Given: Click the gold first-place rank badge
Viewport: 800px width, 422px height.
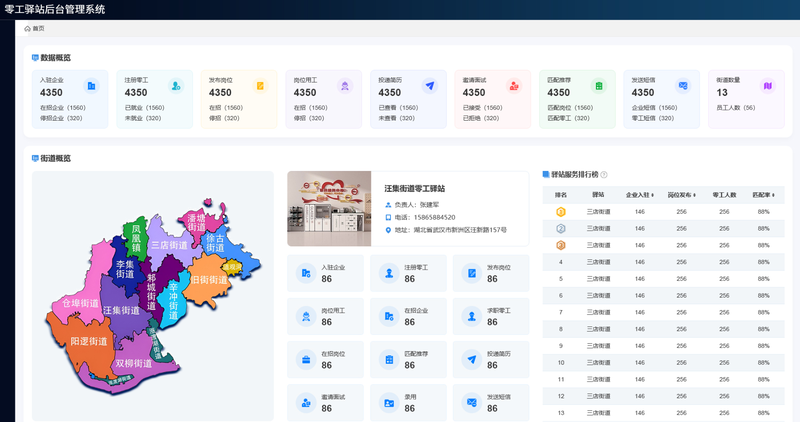Looking at the screenshot, I should coord(560,212).
